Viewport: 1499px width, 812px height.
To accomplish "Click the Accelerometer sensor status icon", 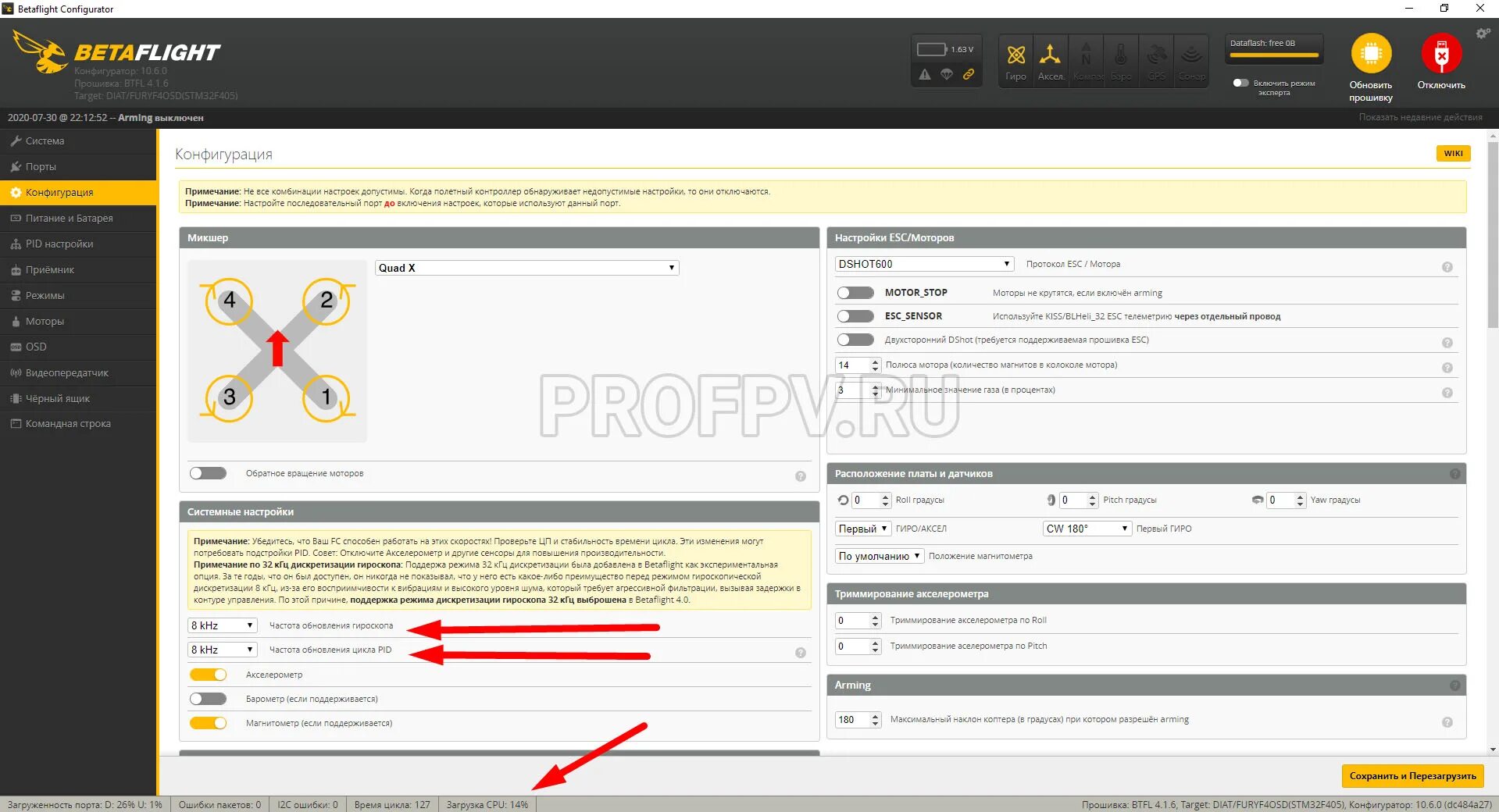I will [x=1051, y=61].
